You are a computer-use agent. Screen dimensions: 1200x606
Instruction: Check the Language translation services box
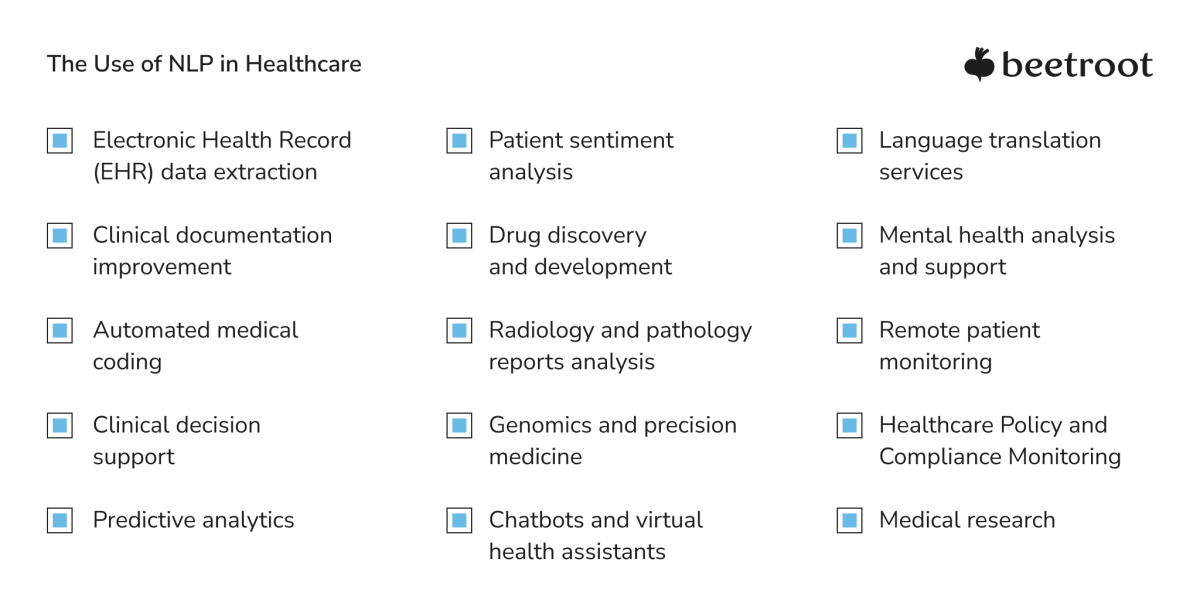tap(849, 141)
